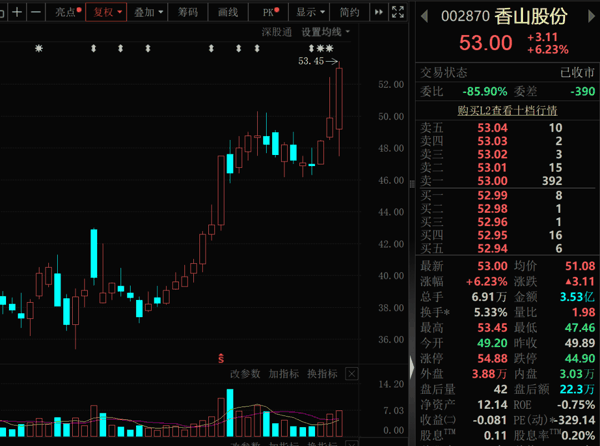Click the 买四 price 52.95
This screenshot has height=446, width=600.
click(492, 235)
